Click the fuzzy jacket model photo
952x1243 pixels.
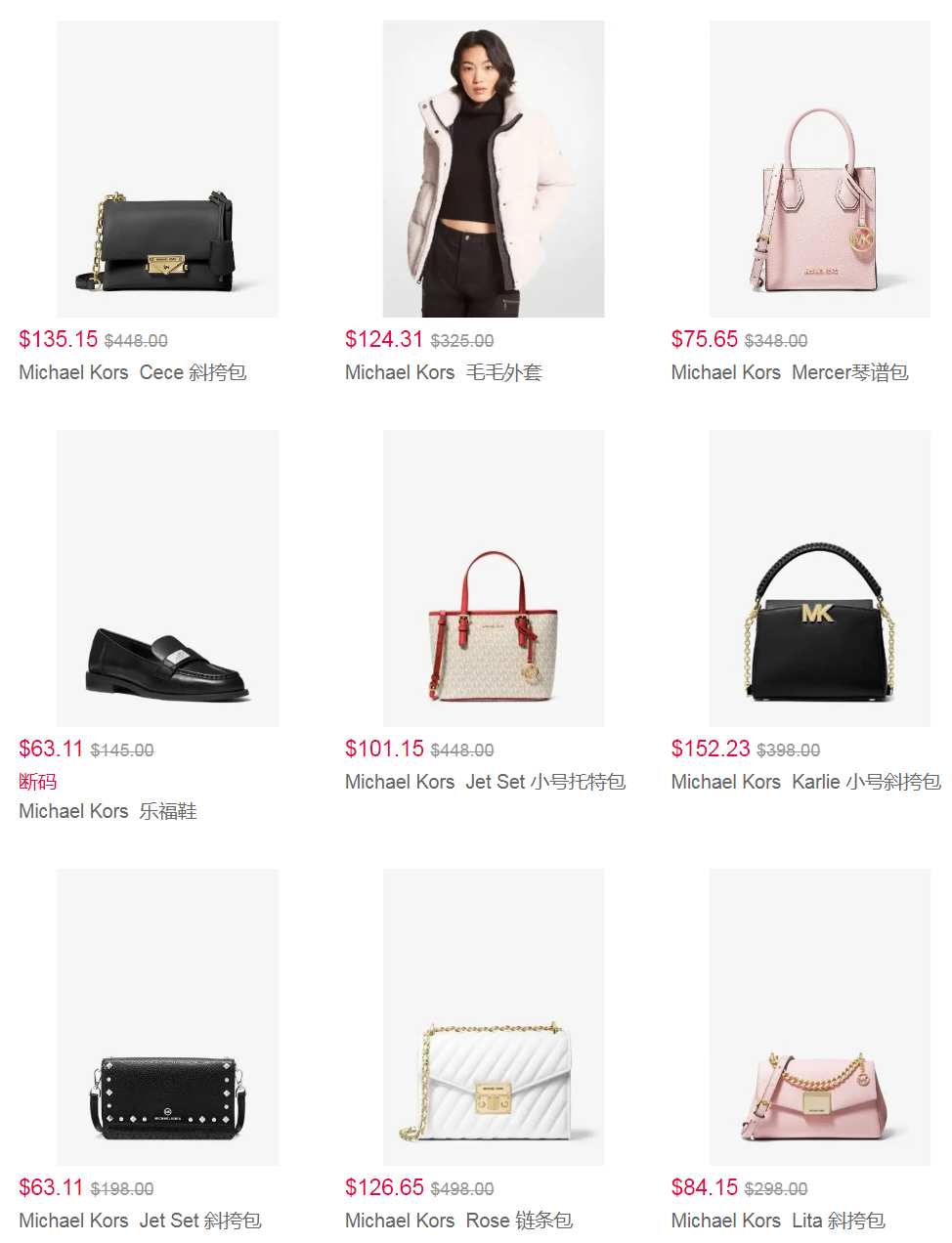(x=494, y=169)
